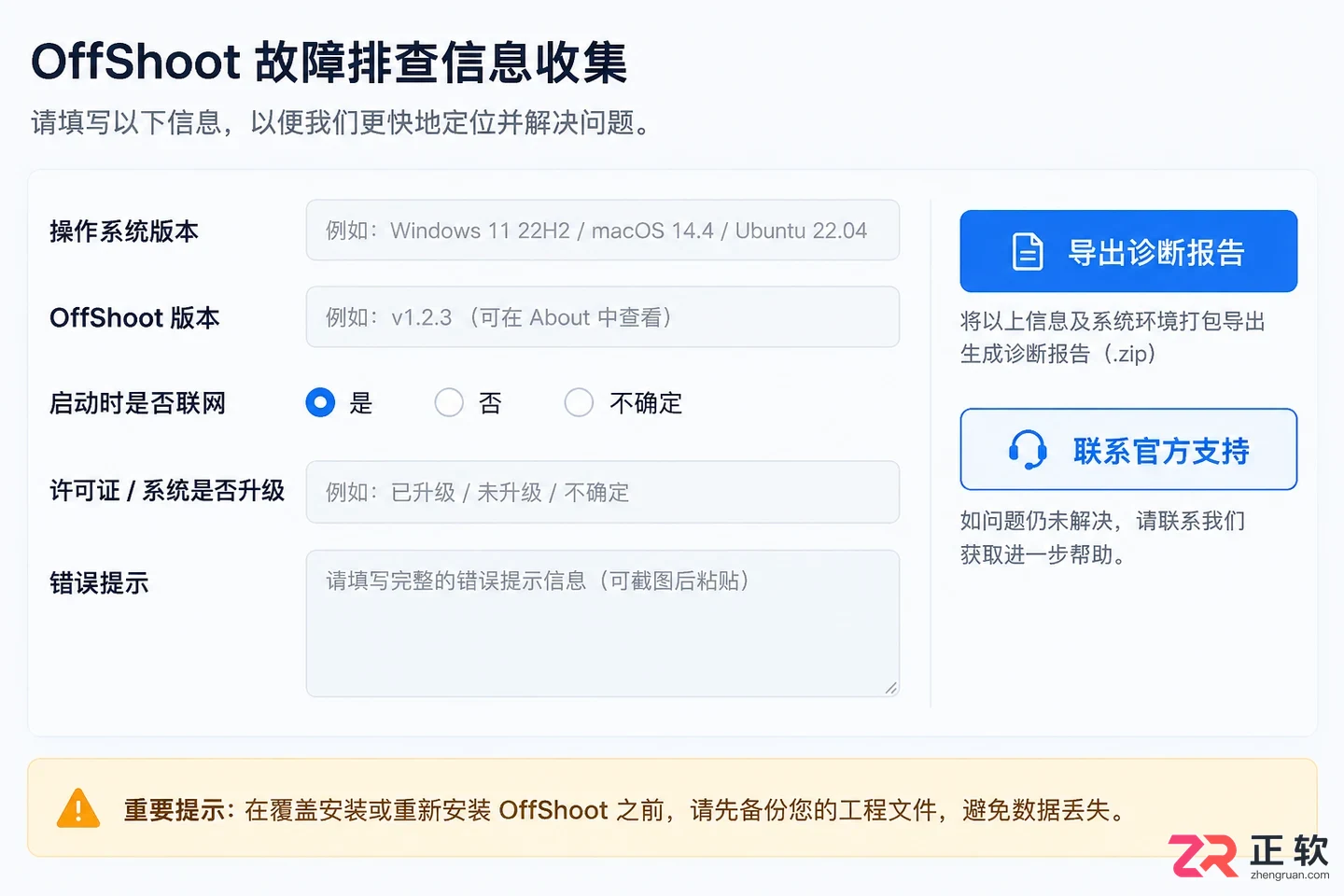This screenshot has height=896, width=1344.
Task: Click the 导出诊断报告 button
Action: click(1128, 251)
